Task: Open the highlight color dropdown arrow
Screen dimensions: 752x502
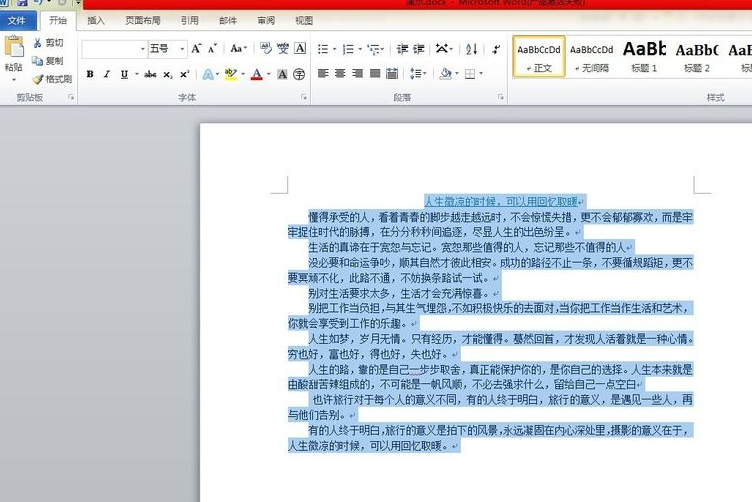Action: [x=243, y=74]
